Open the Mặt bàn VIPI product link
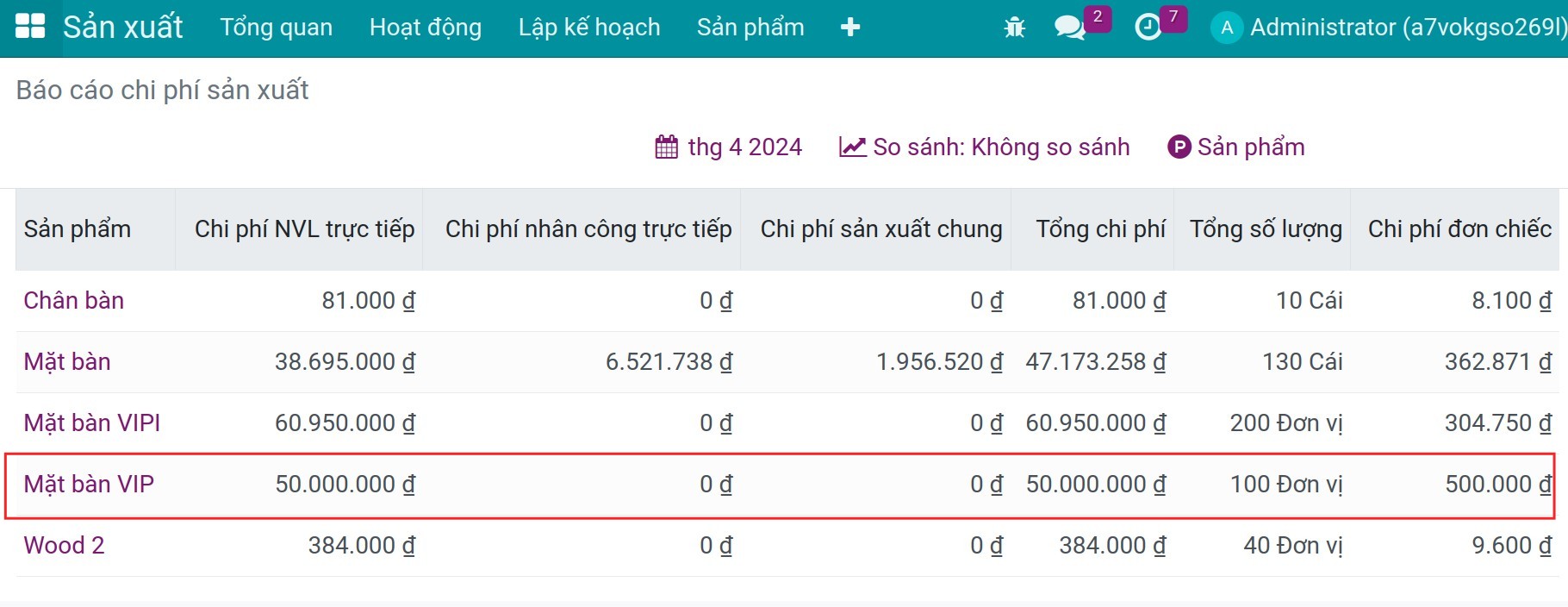 point(92,422)
